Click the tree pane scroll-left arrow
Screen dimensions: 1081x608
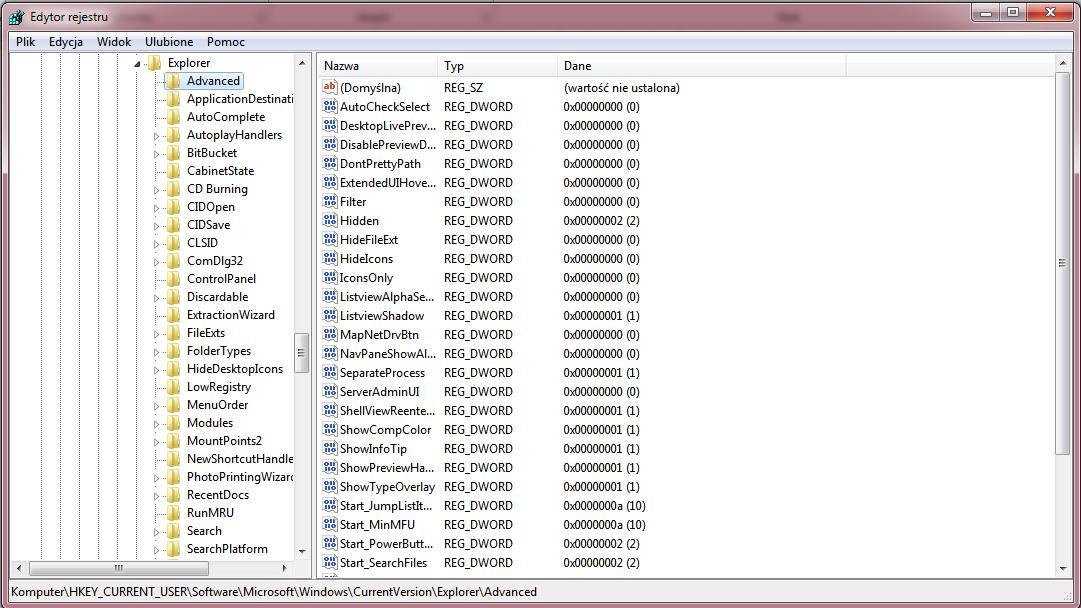point(19,568)
